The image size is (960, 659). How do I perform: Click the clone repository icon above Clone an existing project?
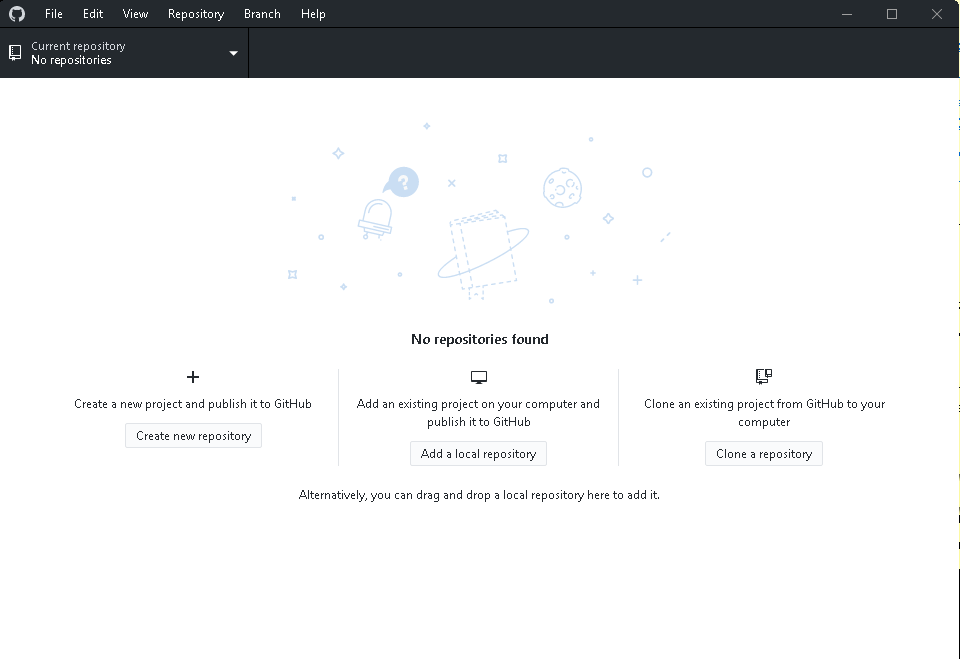pos(763,377)
